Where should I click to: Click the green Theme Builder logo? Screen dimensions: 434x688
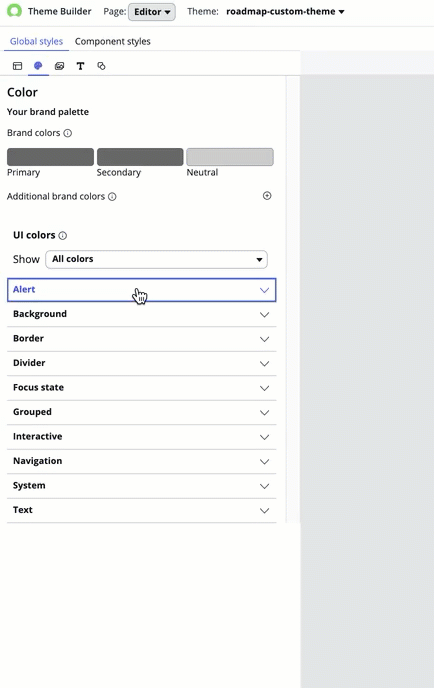(x=14, y=11)
